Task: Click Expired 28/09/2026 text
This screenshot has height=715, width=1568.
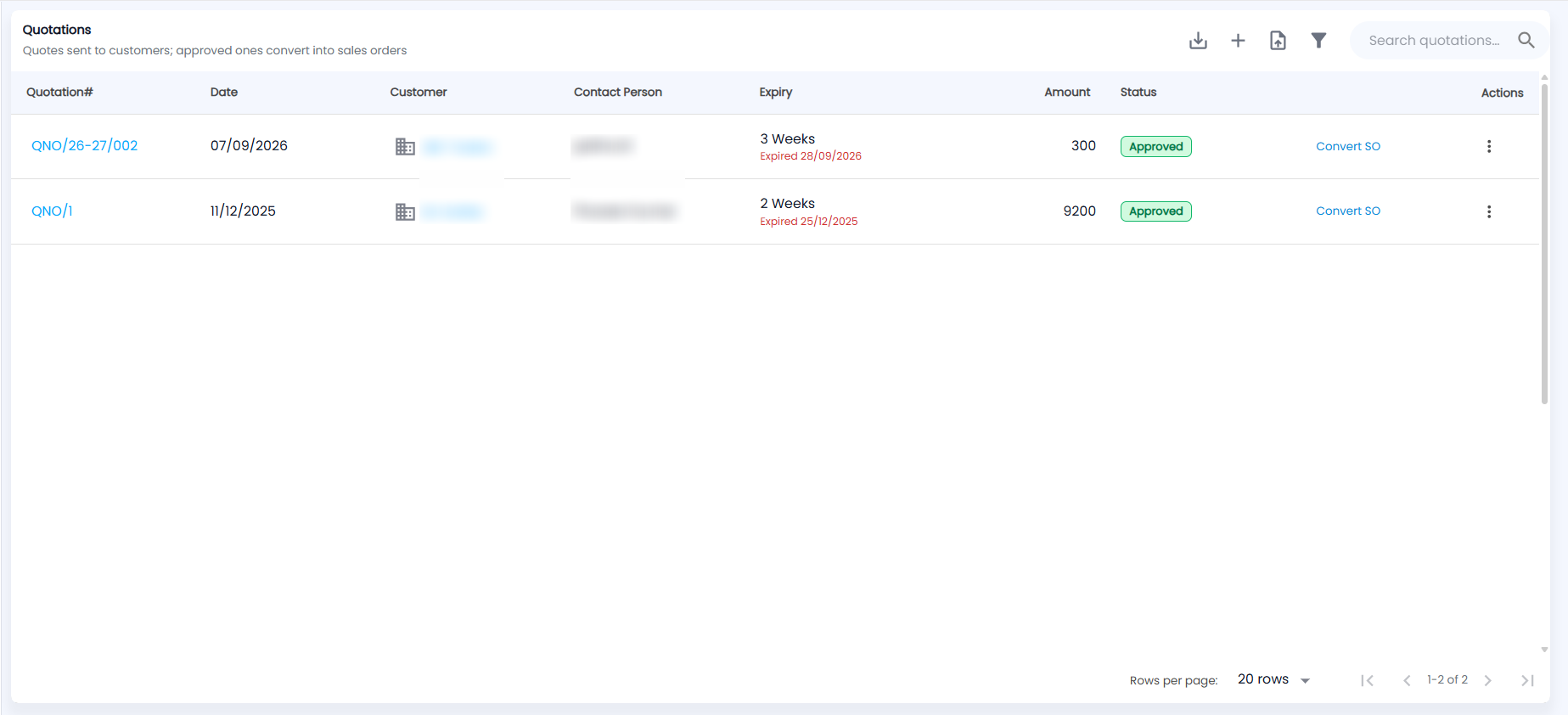Action: point(811,156)
